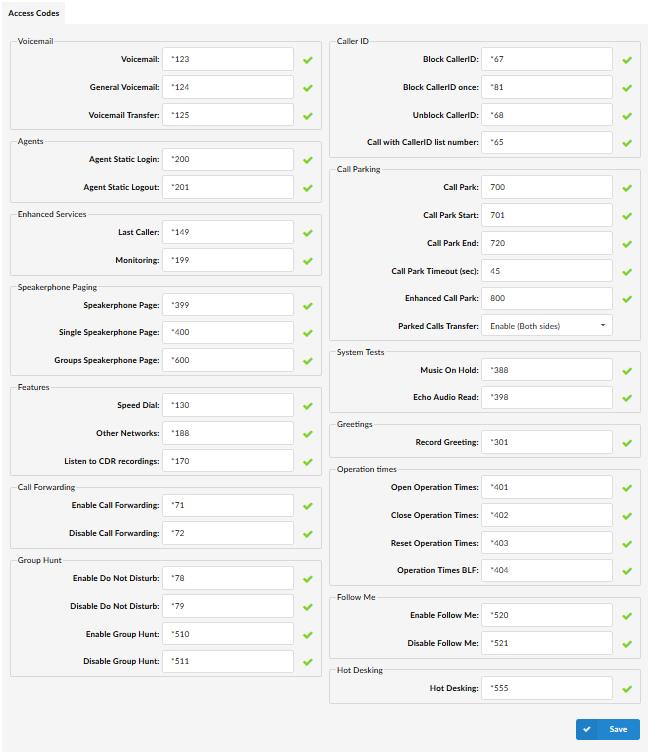648x754 pixels.
Task: Click the checkmark next to Agent Static Login
Action: tap(308, 160)
